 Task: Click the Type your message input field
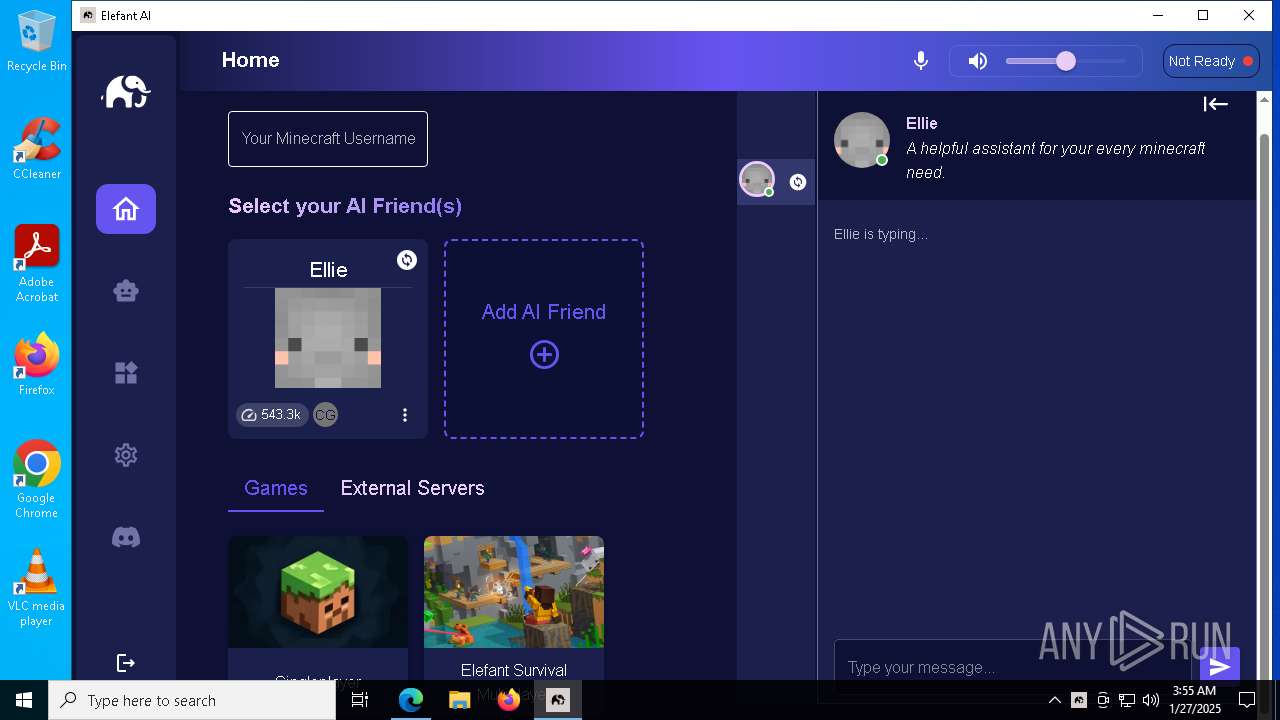point(1012,667)
